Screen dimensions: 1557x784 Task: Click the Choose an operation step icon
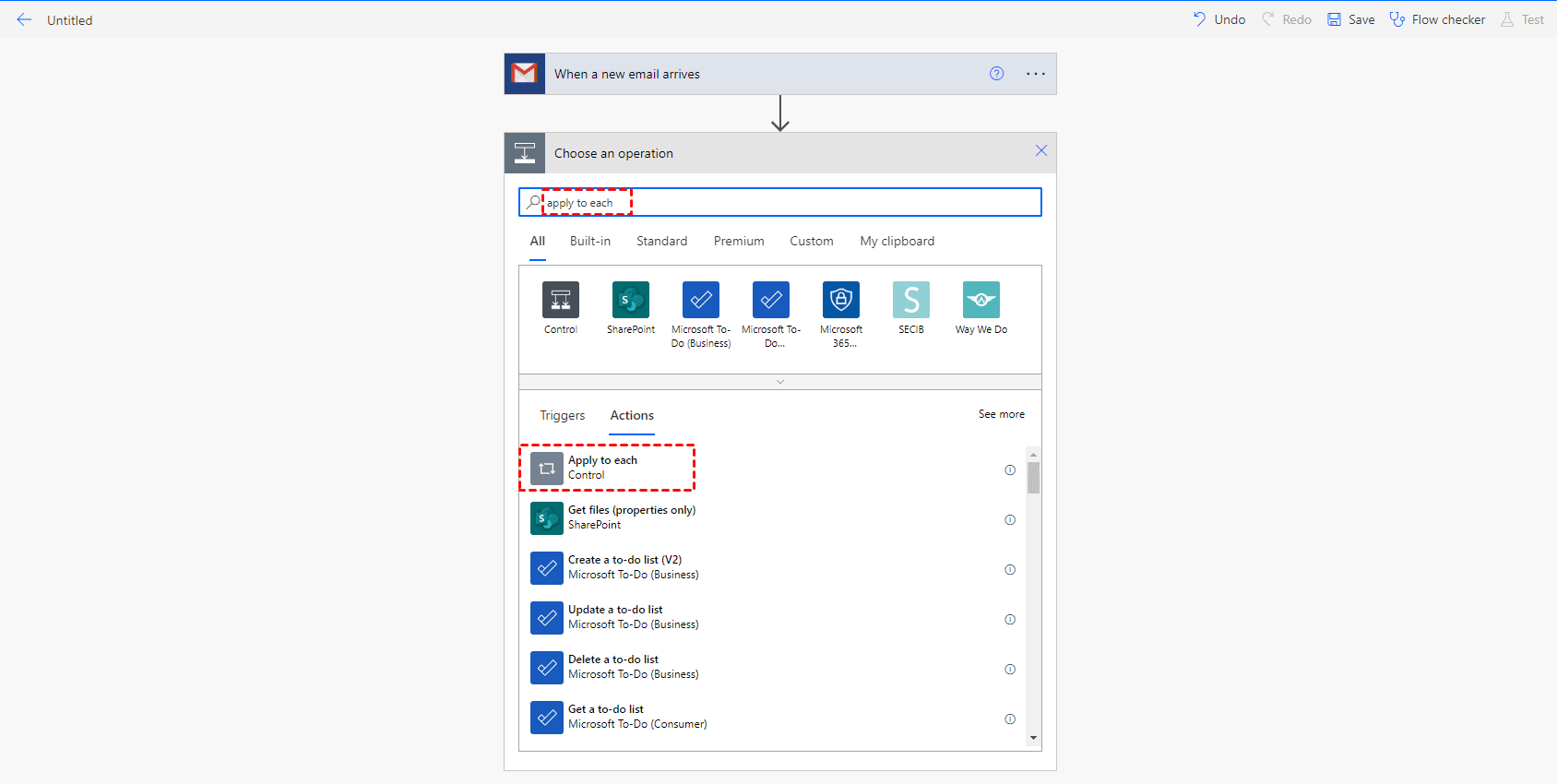coord(525,153)
